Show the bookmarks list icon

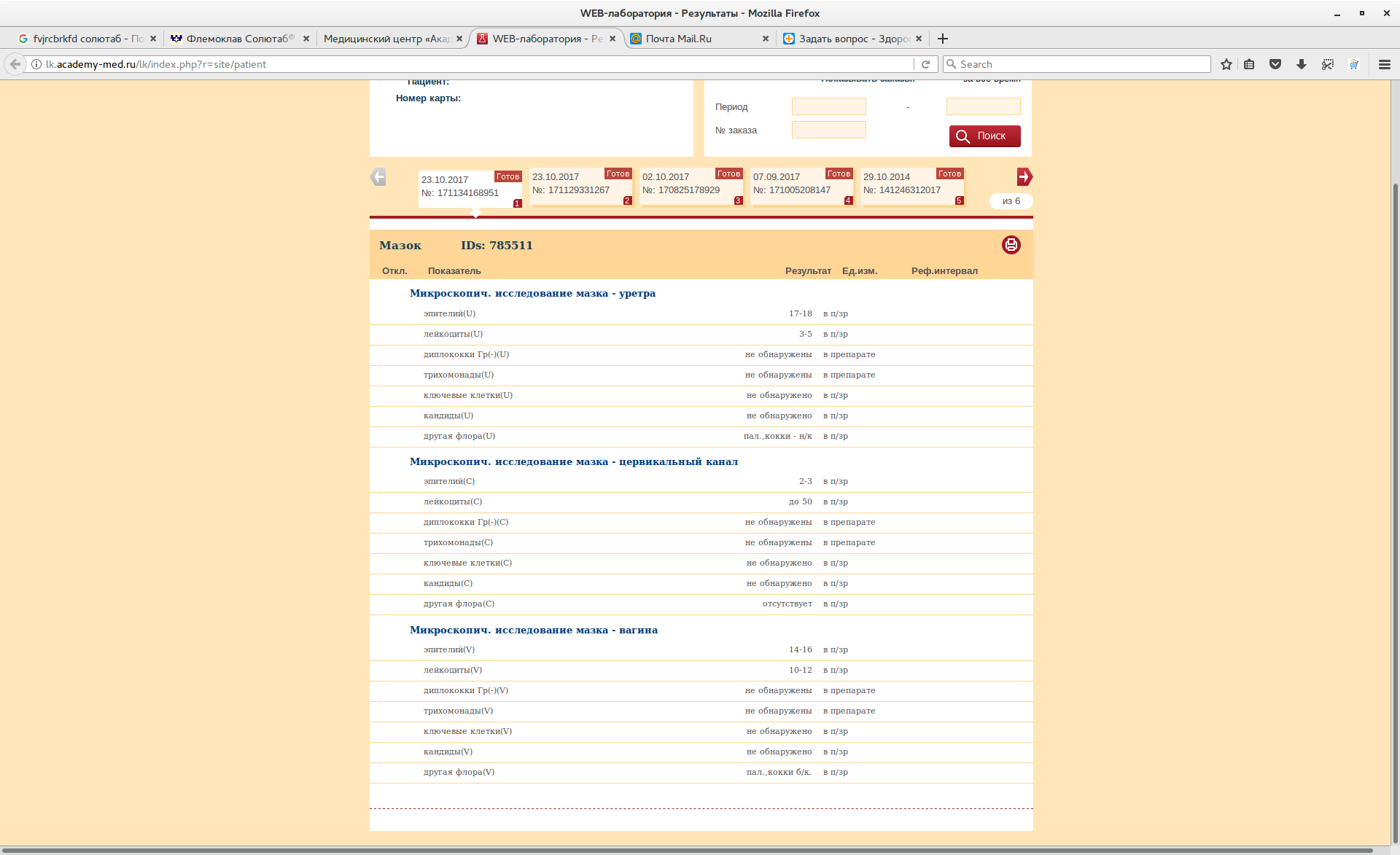(x=1249, y=64)
